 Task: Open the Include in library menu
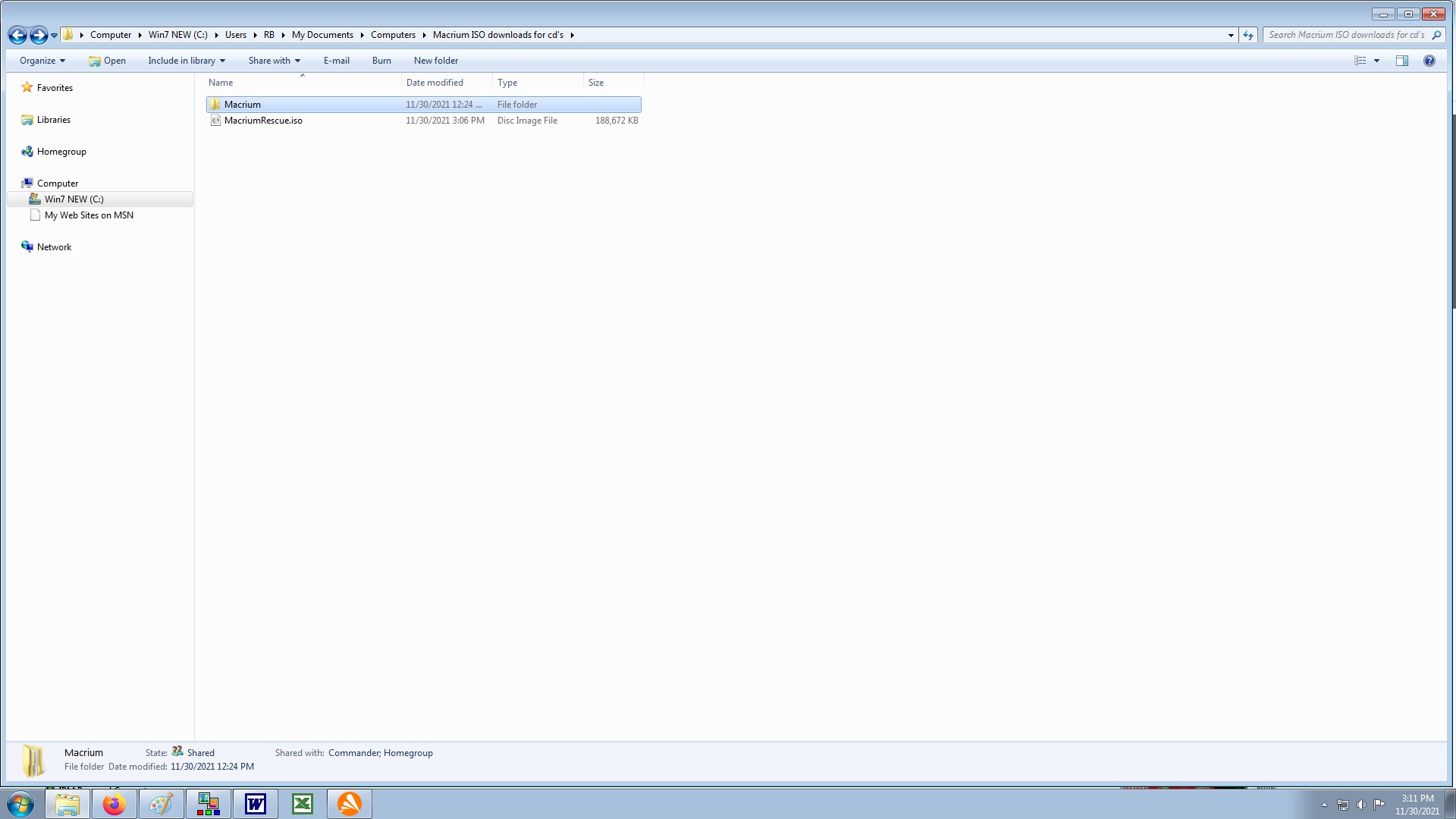(x=187, y=61)
